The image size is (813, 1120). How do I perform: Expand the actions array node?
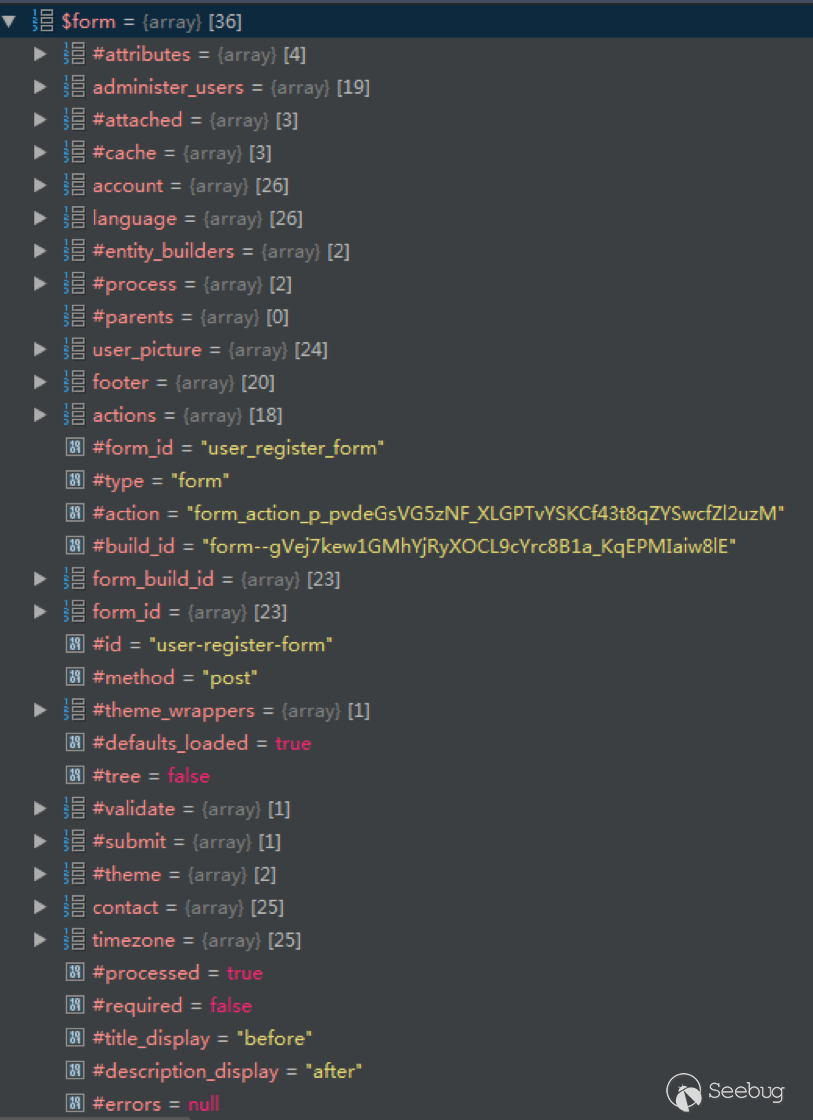pyautogui.click(x=40, y=415)
